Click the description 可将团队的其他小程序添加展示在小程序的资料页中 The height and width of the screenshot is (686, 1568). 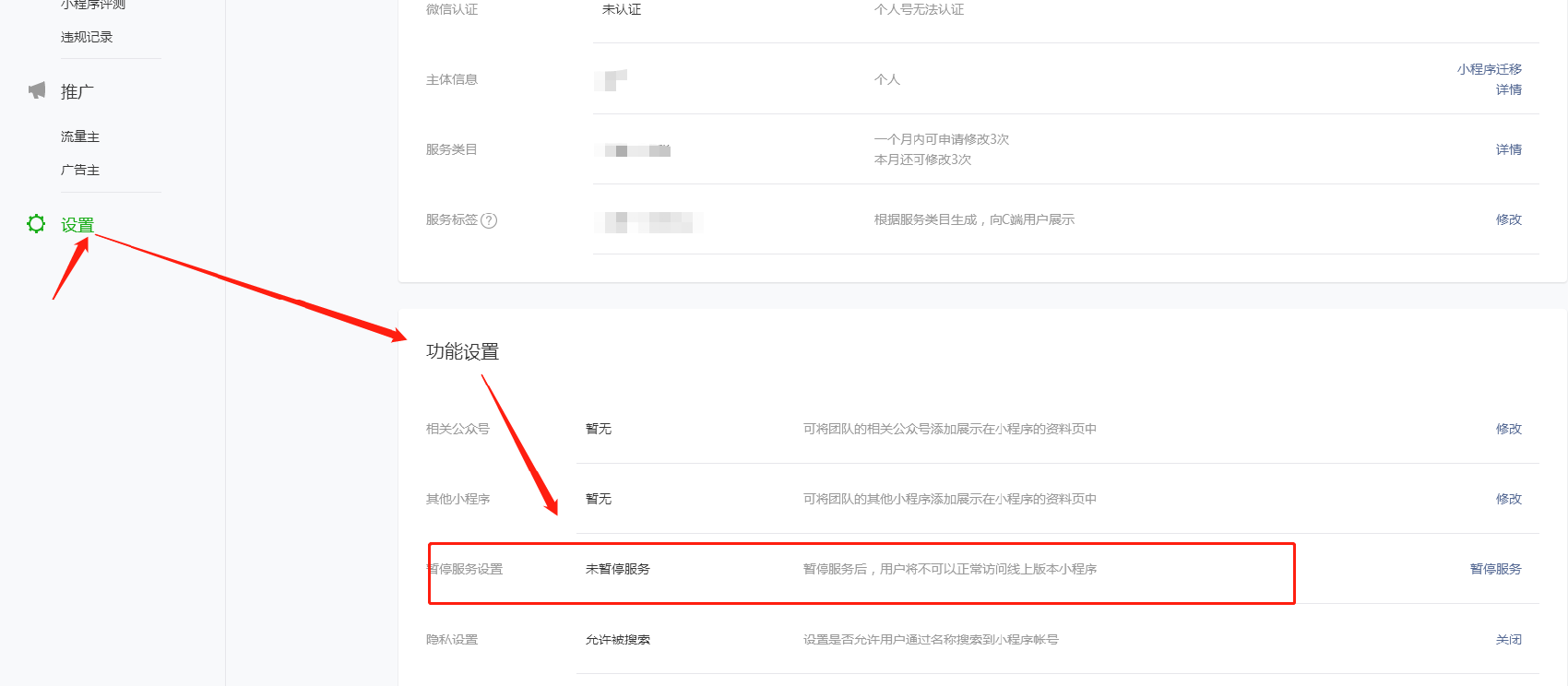click(x=950, y=499)
